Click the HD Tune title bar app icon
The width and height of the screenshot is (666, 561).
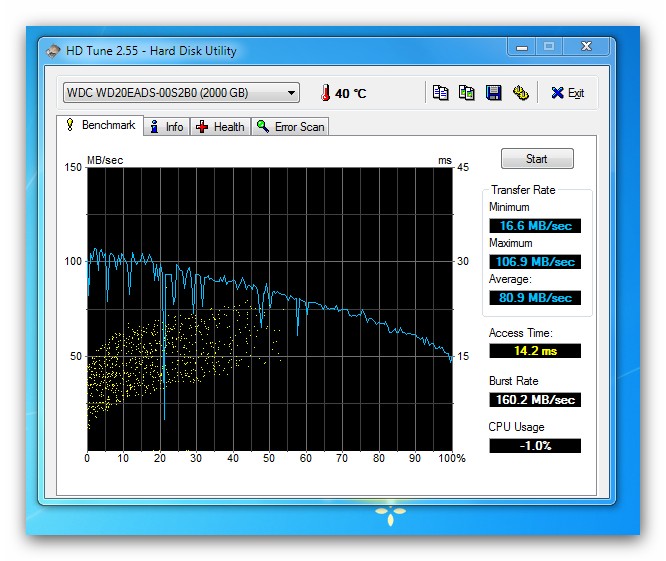coord(53,51)
